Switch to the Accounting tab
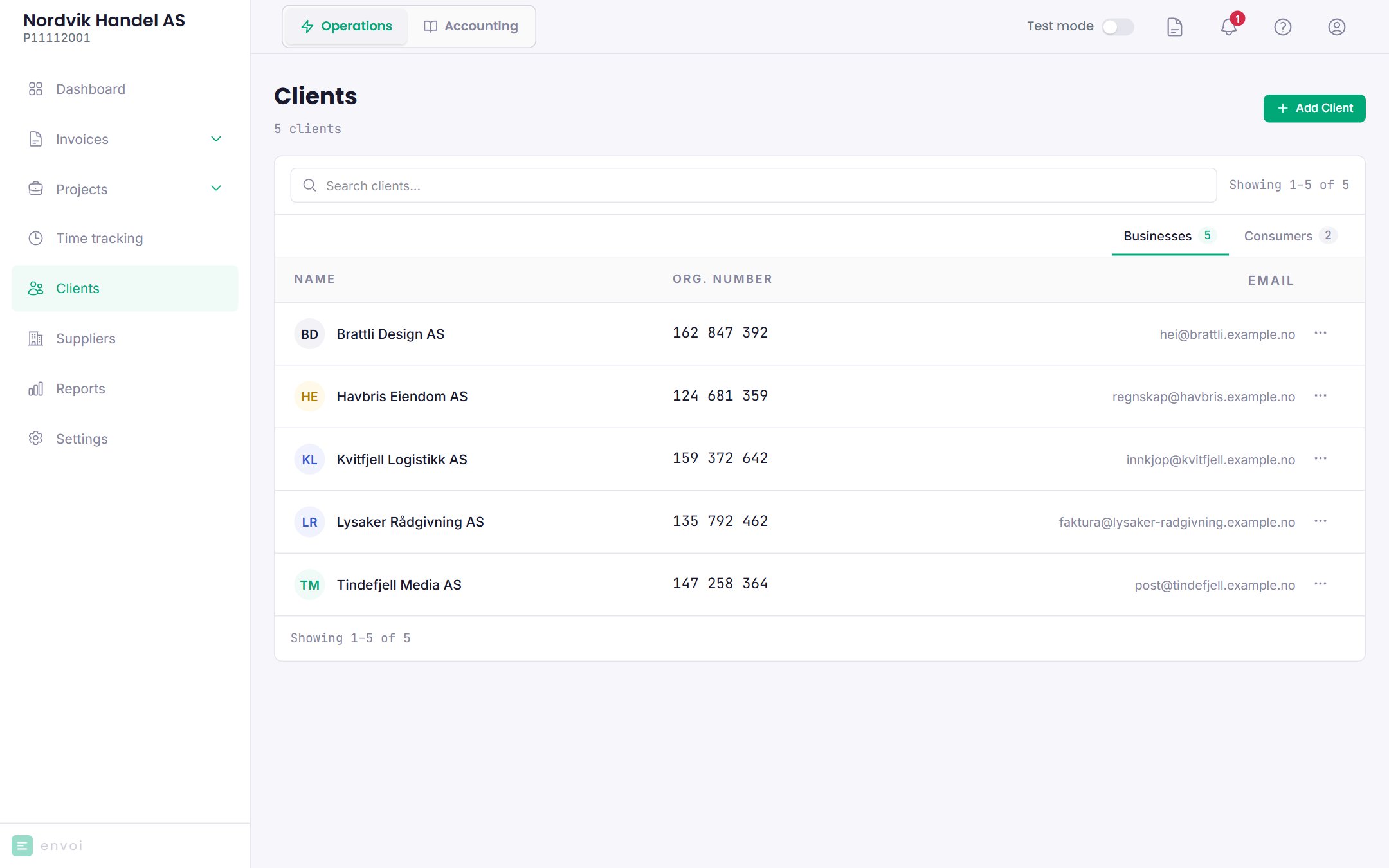 (x=471, y=26)
